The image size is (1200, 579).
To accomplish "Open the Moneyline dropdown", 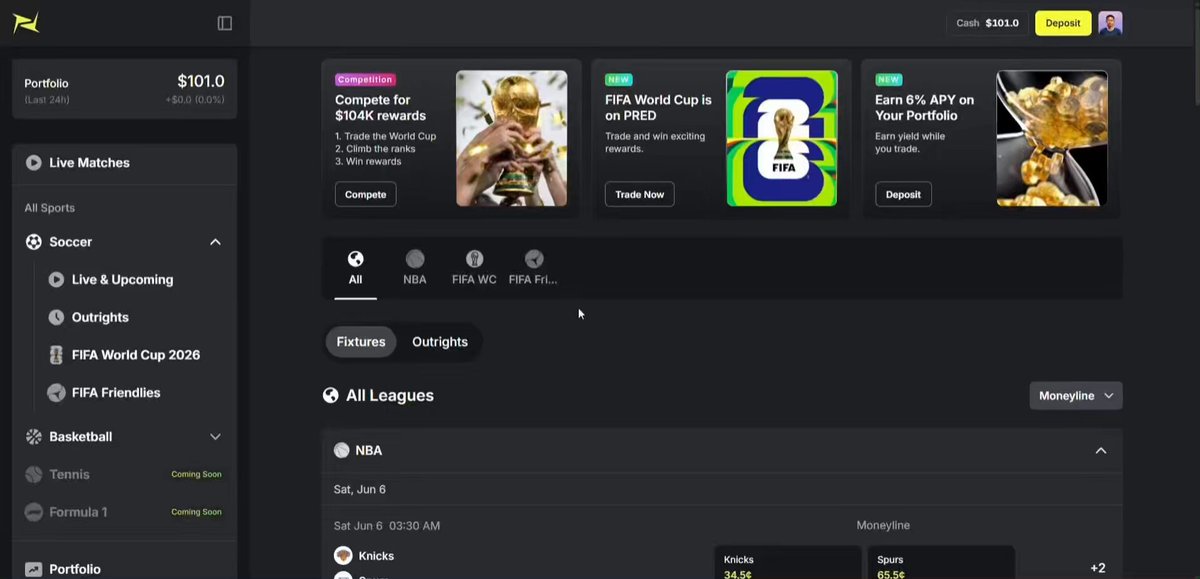I will pos(1076,396).
